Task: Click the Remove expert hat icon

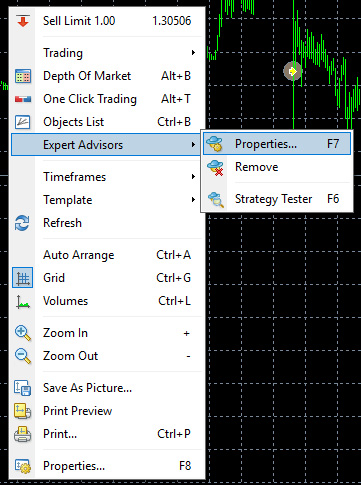Action: click(215, 167)
